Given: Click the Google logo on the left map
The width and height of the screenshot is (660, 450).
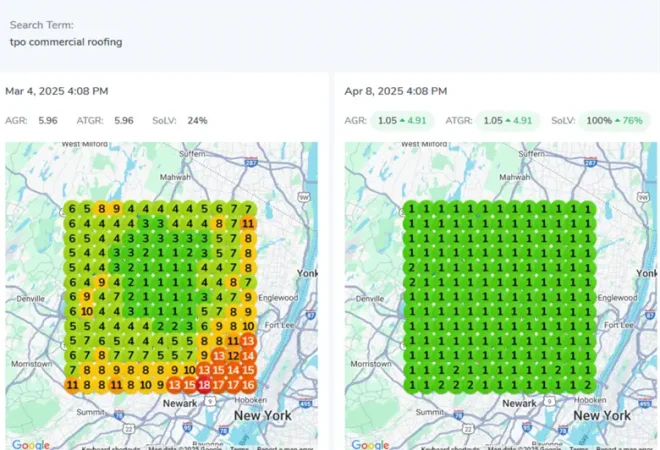Looking at the screenshot, I should click(30, 443).
